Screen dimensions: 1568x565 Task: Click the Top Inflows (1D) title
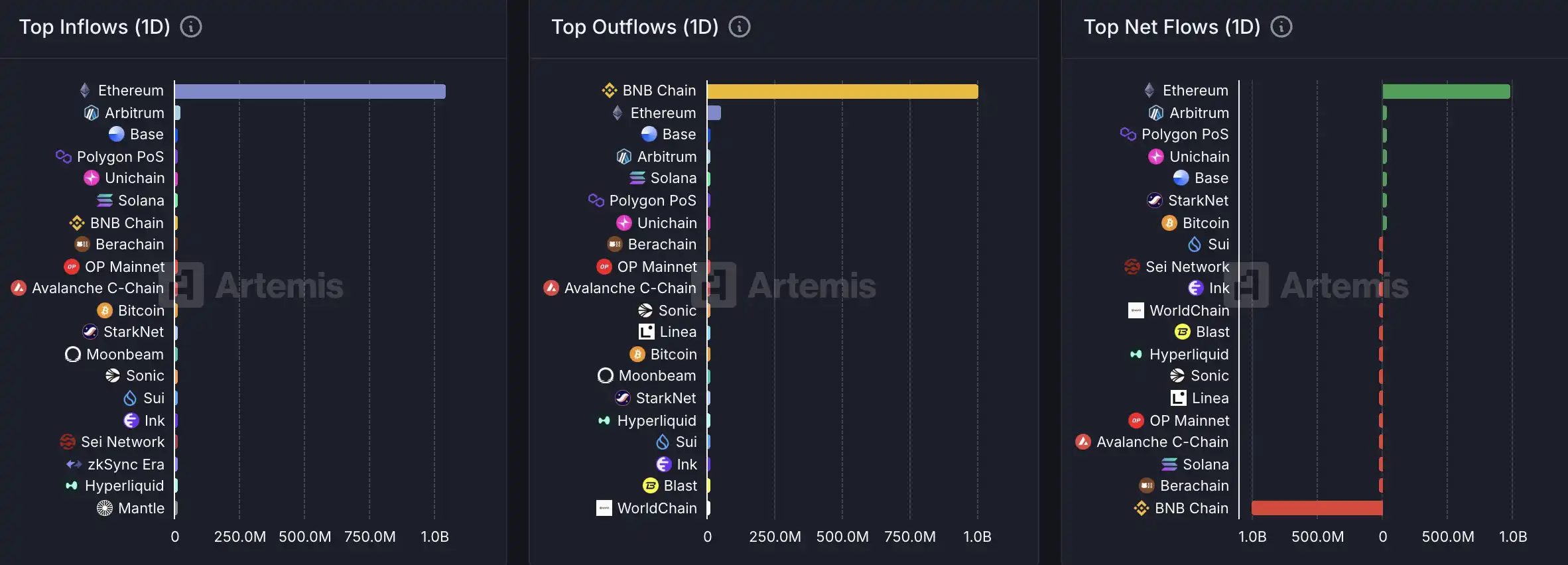[94, 27]
